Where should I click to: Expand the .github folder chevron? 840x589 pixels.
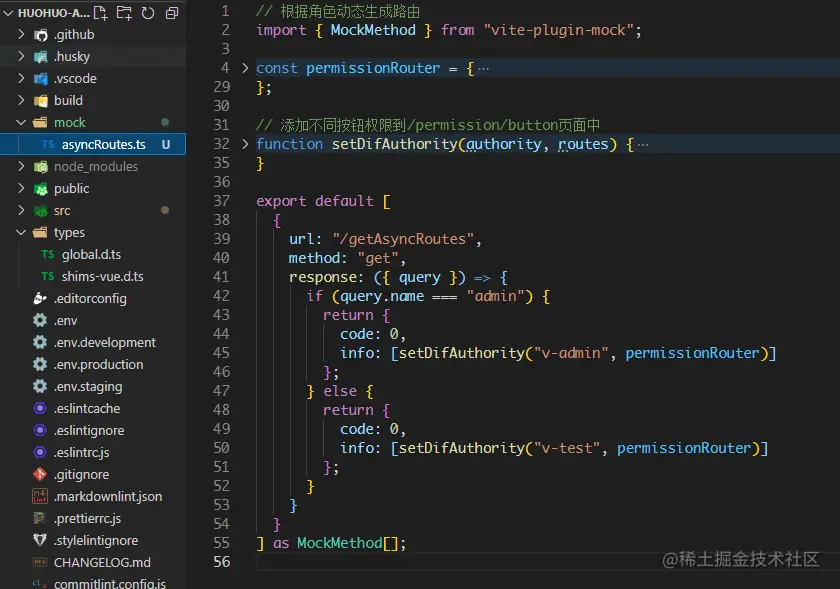tap(21, 34)
